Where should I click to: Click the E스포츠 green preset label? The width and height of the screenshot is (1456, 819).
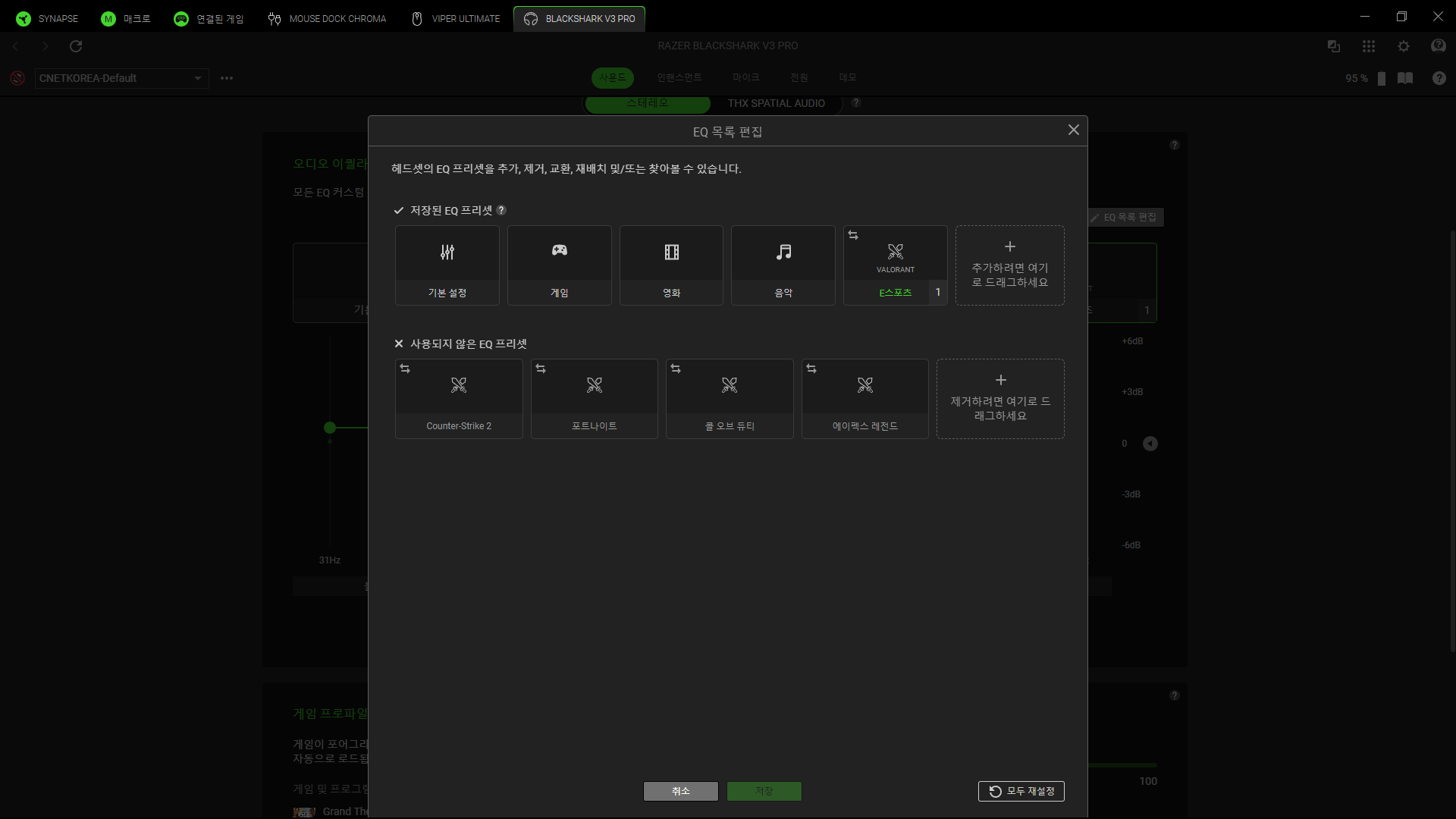click(x=896, y=293)
